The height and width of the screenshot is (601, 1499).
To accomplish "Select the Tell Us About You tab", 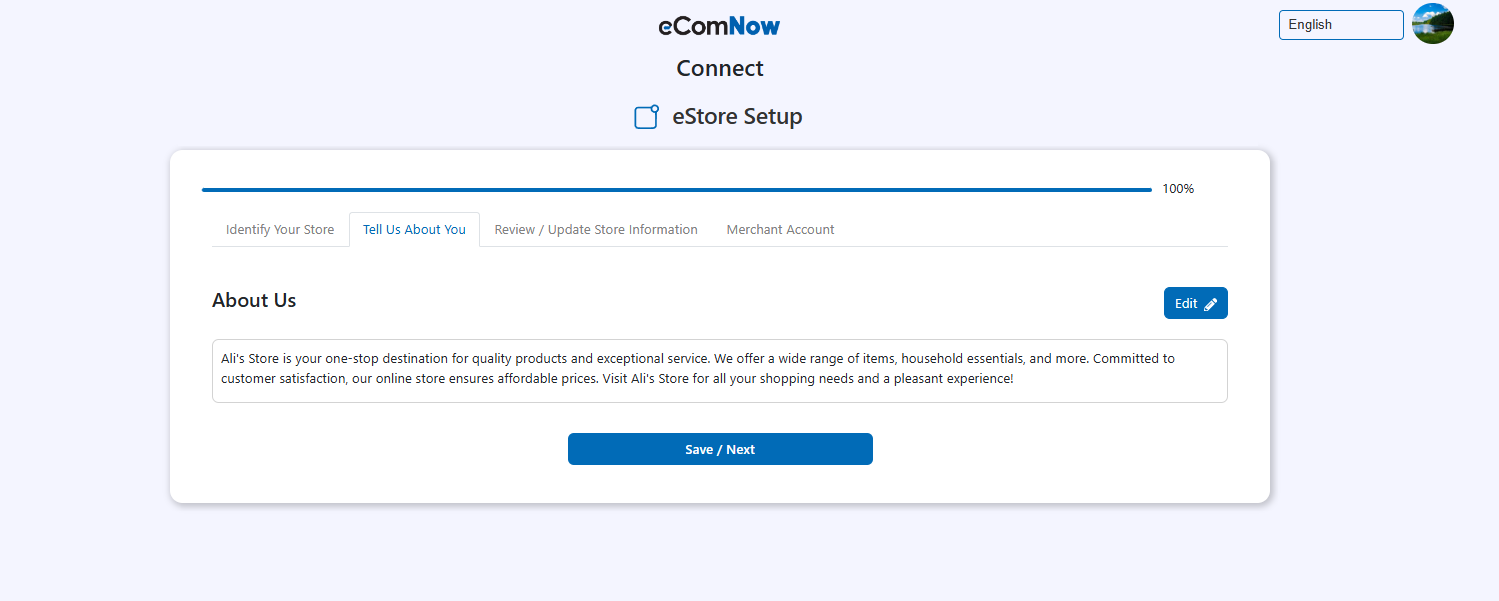I will click(414, 230).
